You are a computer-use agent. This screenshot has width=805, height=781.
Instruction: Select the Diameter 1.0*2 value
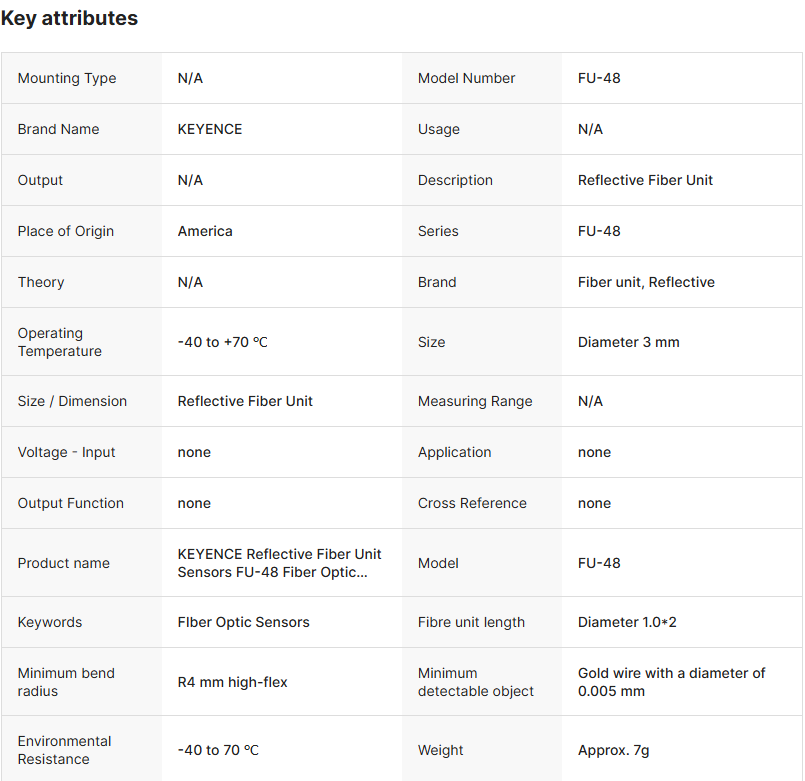pyautogui.click(x=628, y=622)
